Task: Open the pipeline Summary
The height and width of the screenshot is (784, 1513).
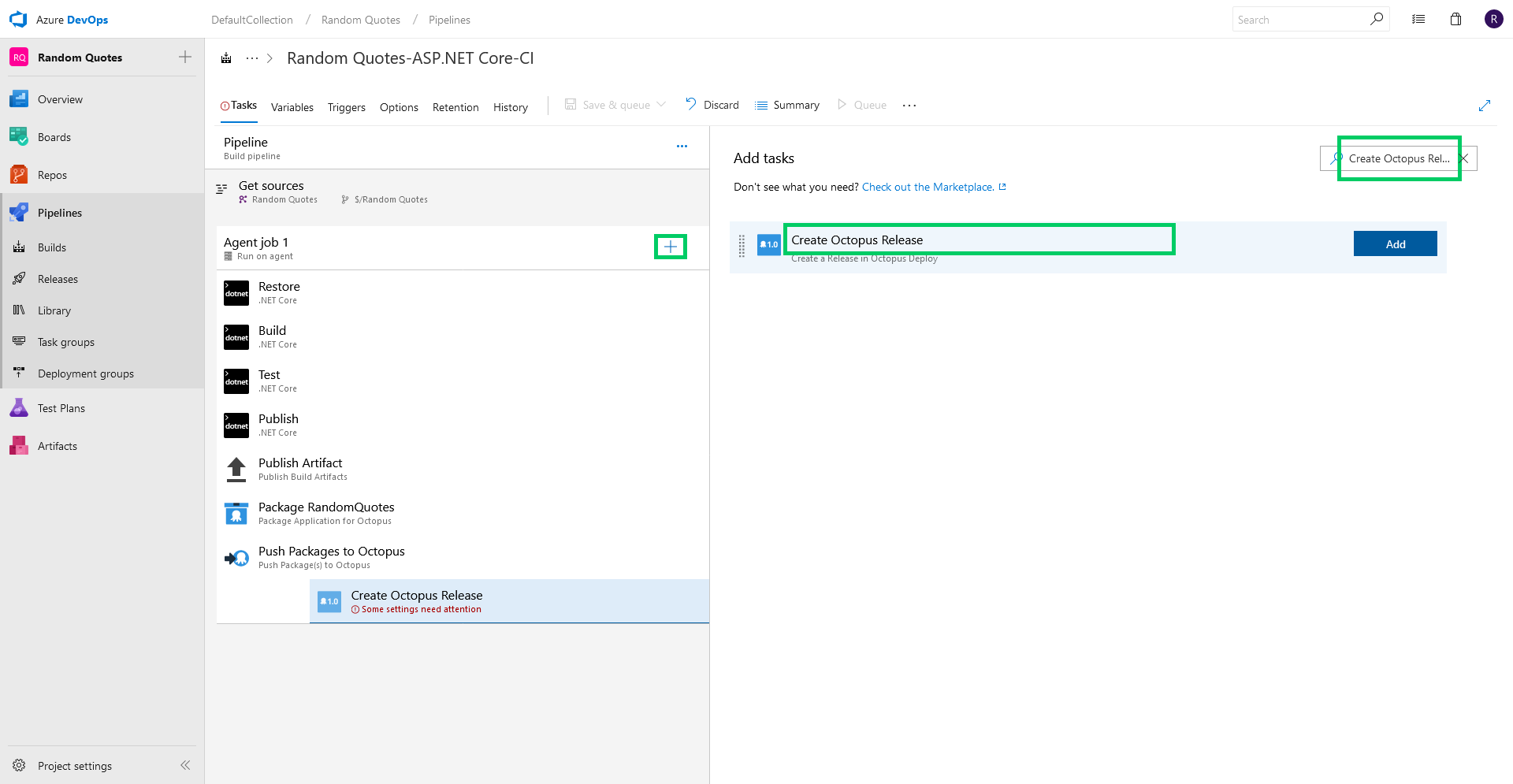Action: coord(787,105)
